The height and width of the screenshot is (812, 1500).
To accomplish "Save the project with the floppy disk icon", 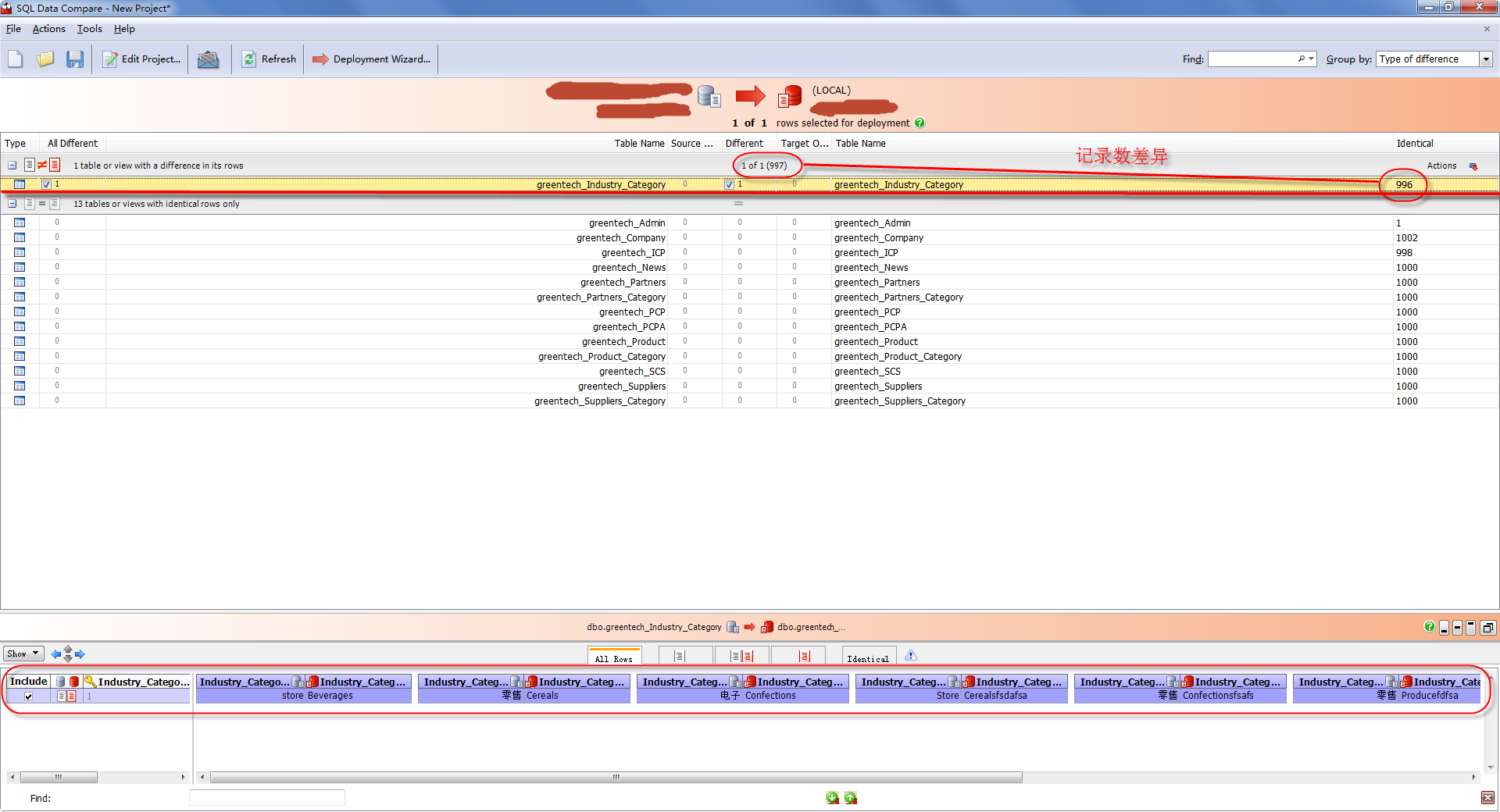I will [x=75, y=59].
